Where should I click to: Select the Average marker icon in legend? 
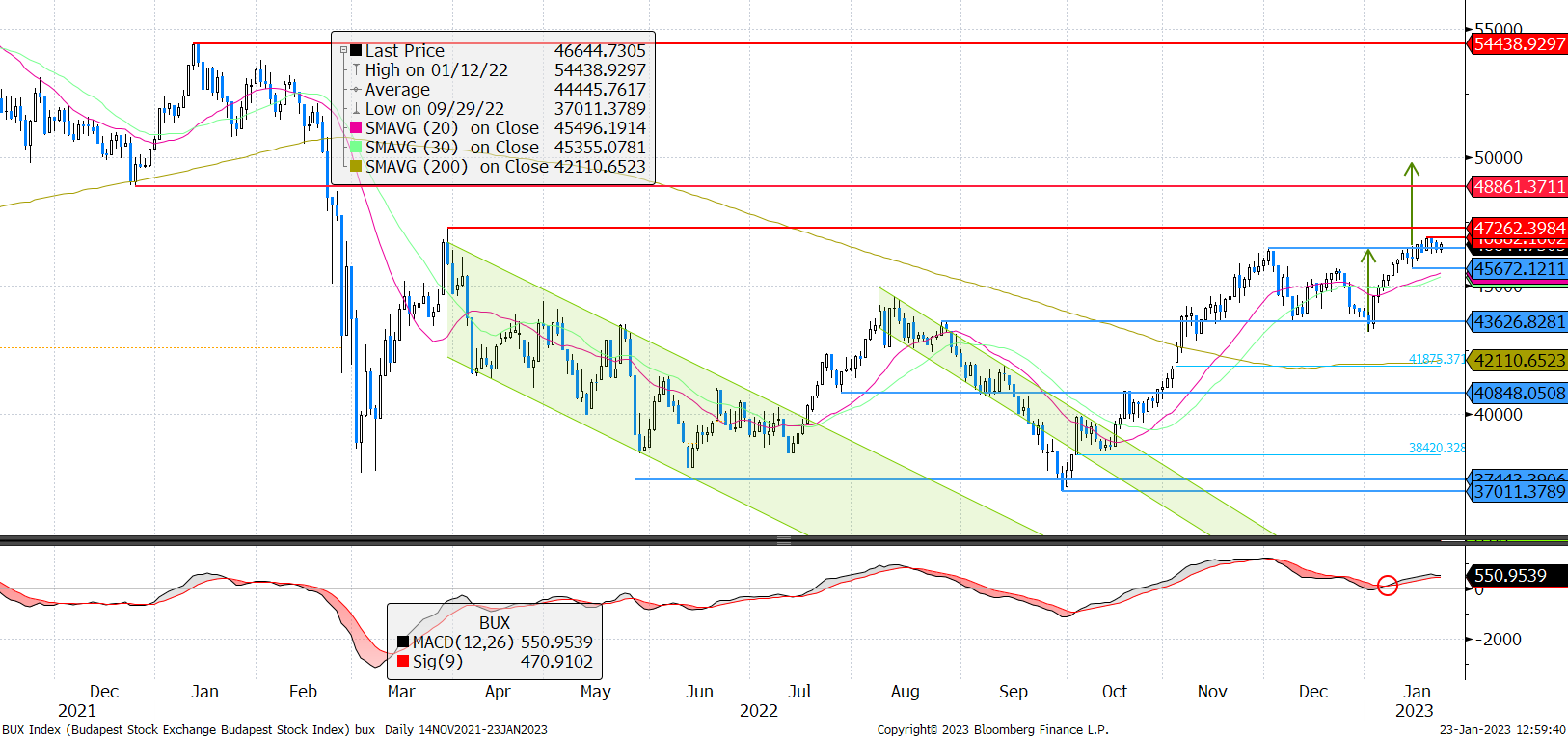click(356, 89)
